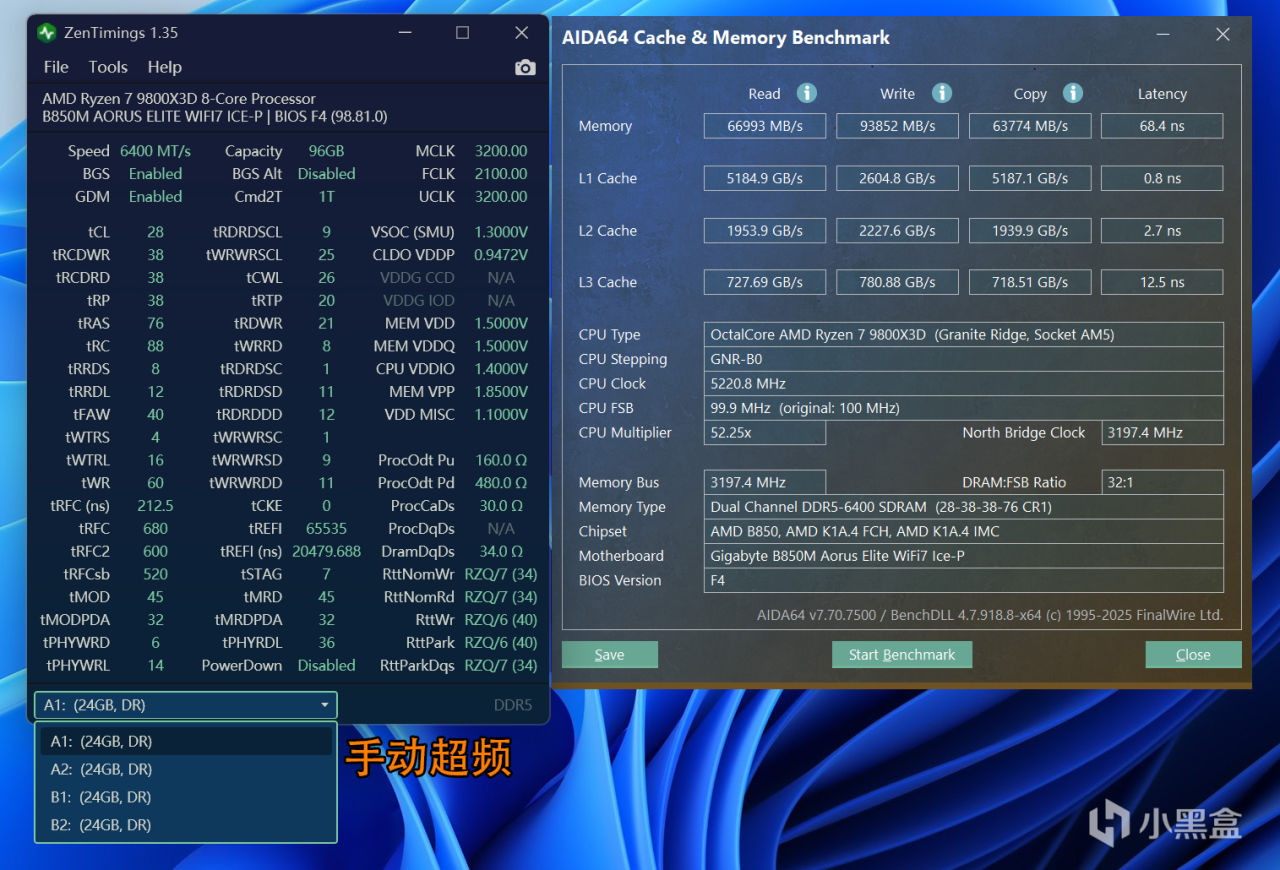Click the L1 Cache Write value 2604.8 GB/s

897,178
